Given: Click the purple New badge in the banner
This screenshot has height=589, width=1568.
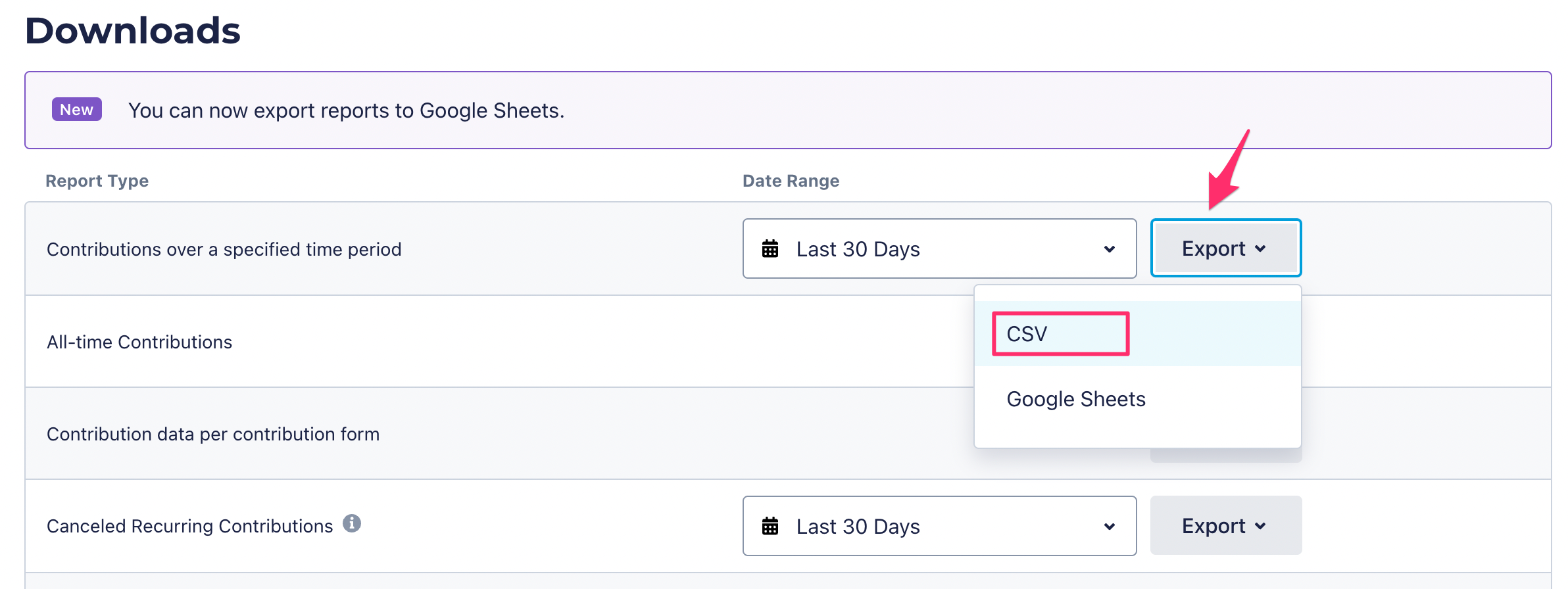Looking at the screenshot, I should tap(77, 109).
